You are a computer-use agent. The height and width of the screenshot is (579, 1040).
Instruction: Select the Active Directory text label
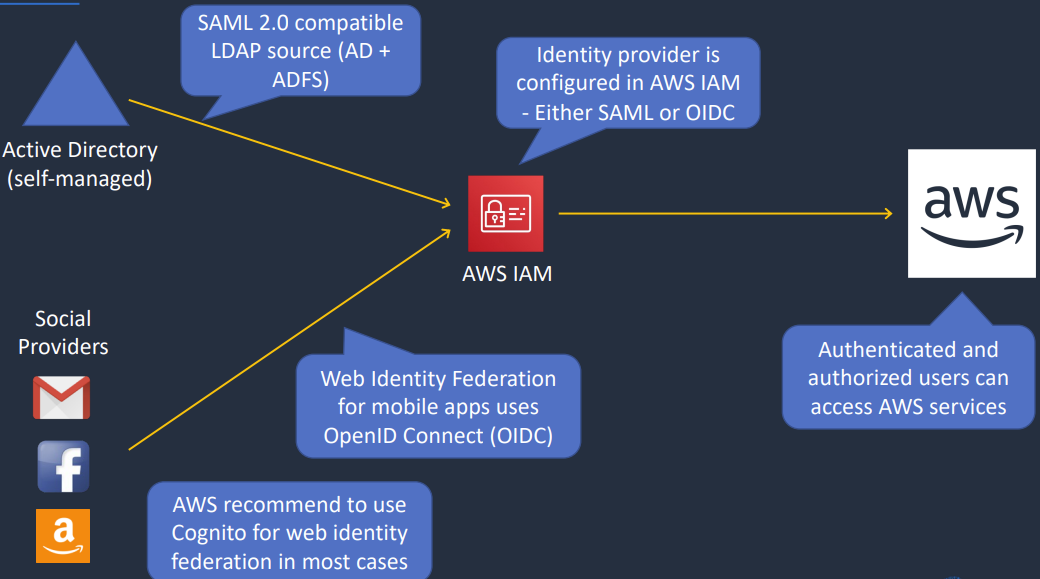tap(80, 150)
